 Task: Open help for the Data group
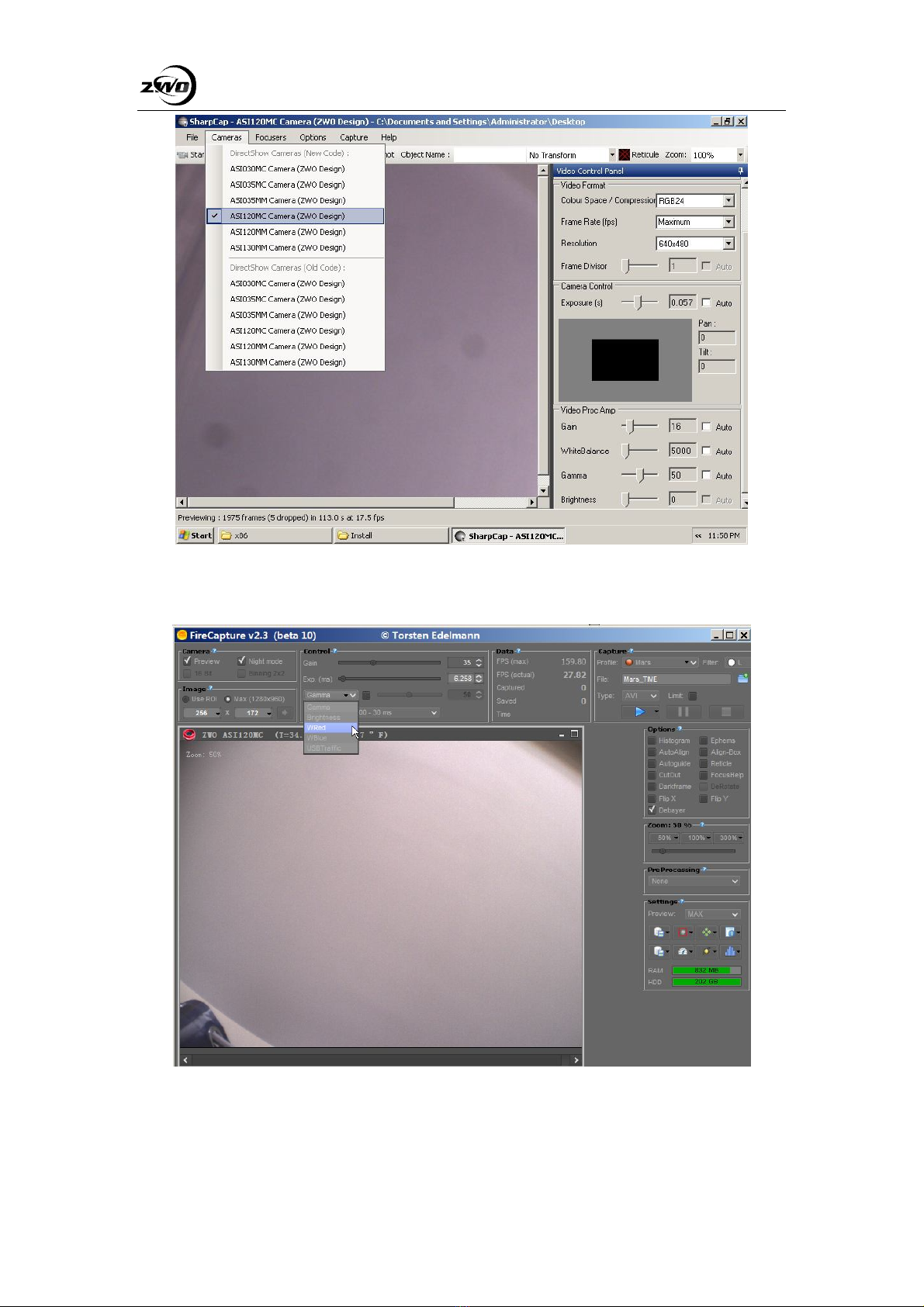pyautogui.click(x=518, y=652)
